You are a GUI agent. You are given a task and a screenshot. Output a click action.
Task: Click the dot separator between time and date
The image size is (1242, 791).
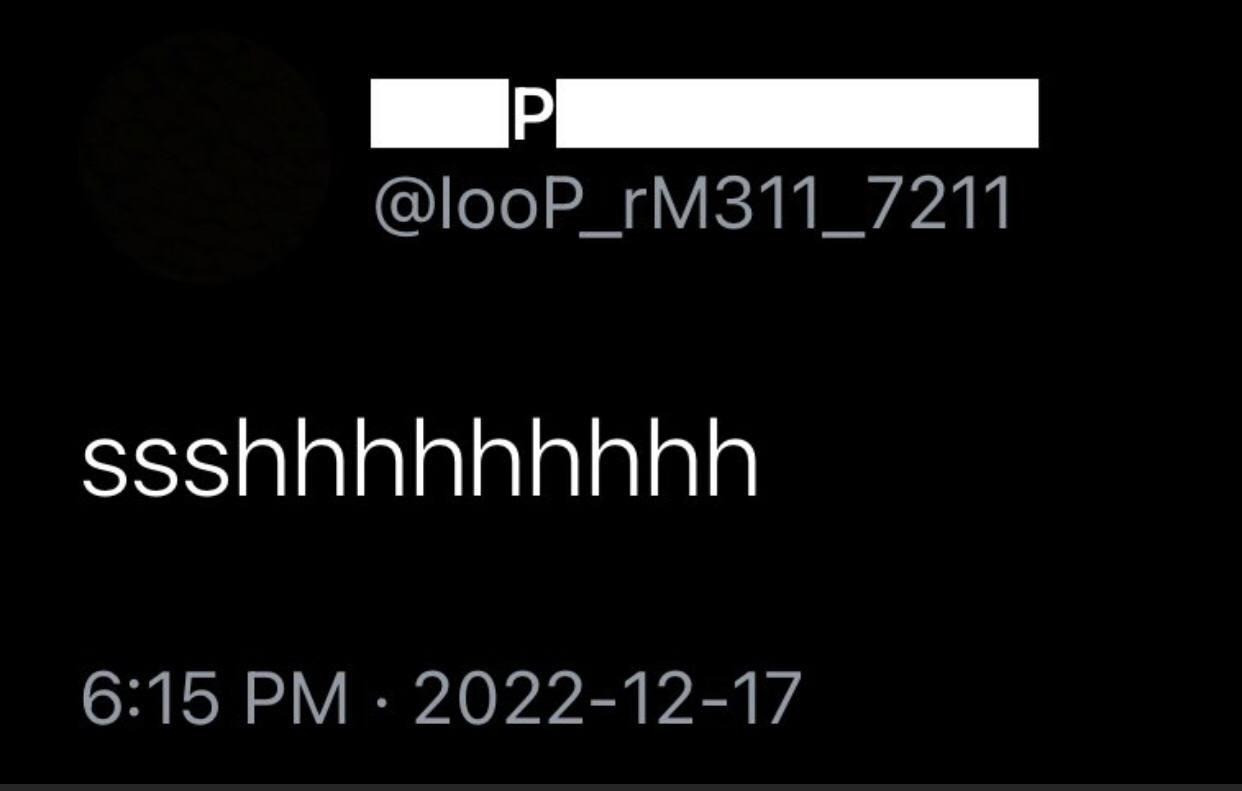(381, 700)
